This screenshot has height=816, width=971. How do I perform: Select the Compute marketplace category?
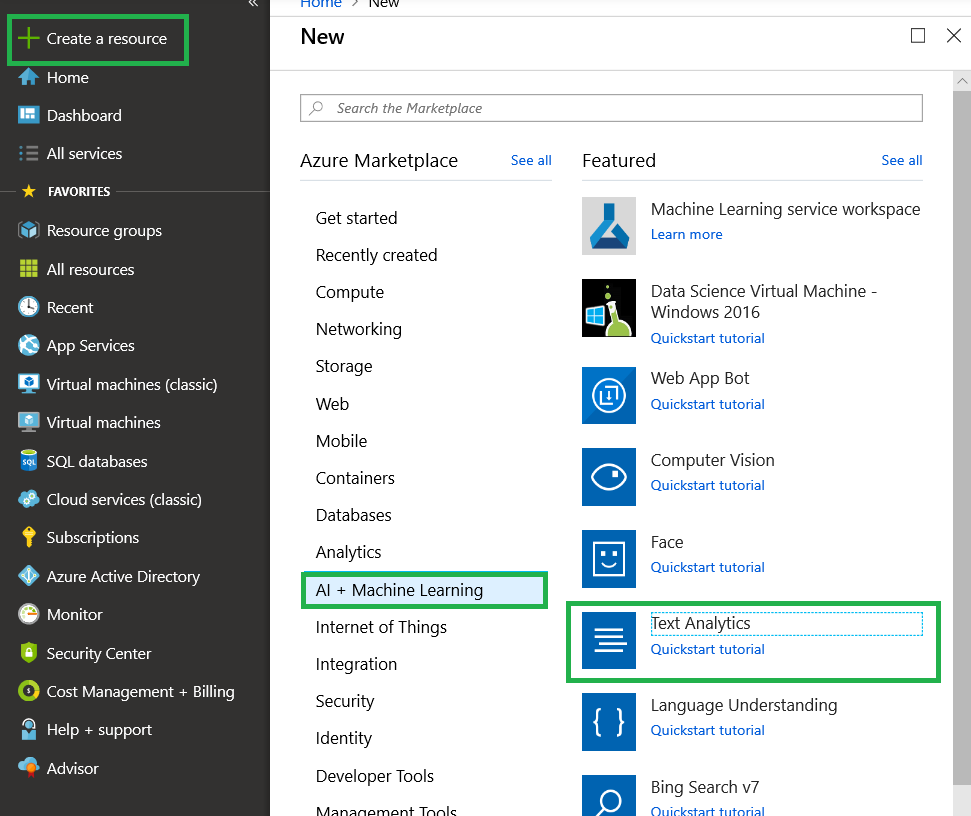point(350,292)
